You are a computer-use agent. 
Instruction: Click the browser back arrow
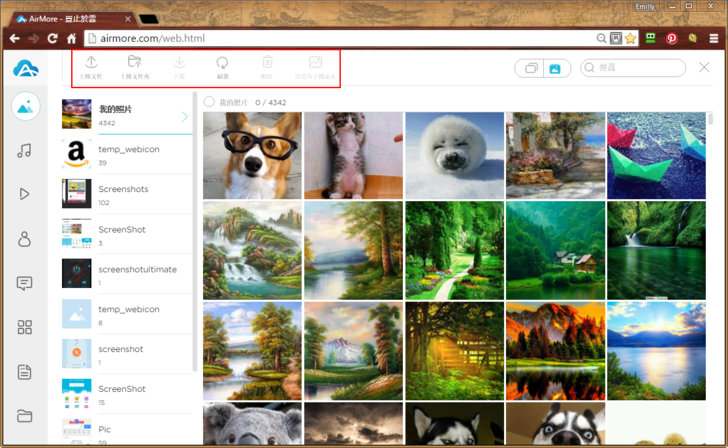coord(14,39)
